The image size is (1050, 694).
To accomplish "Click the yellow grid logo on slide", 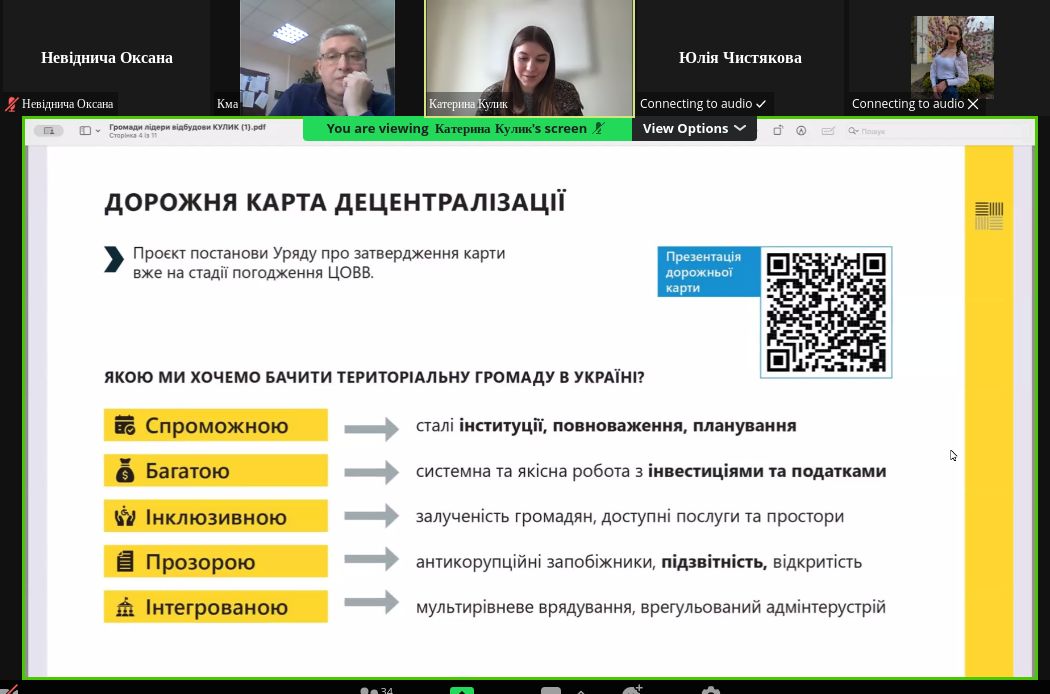I will (988, 215).
